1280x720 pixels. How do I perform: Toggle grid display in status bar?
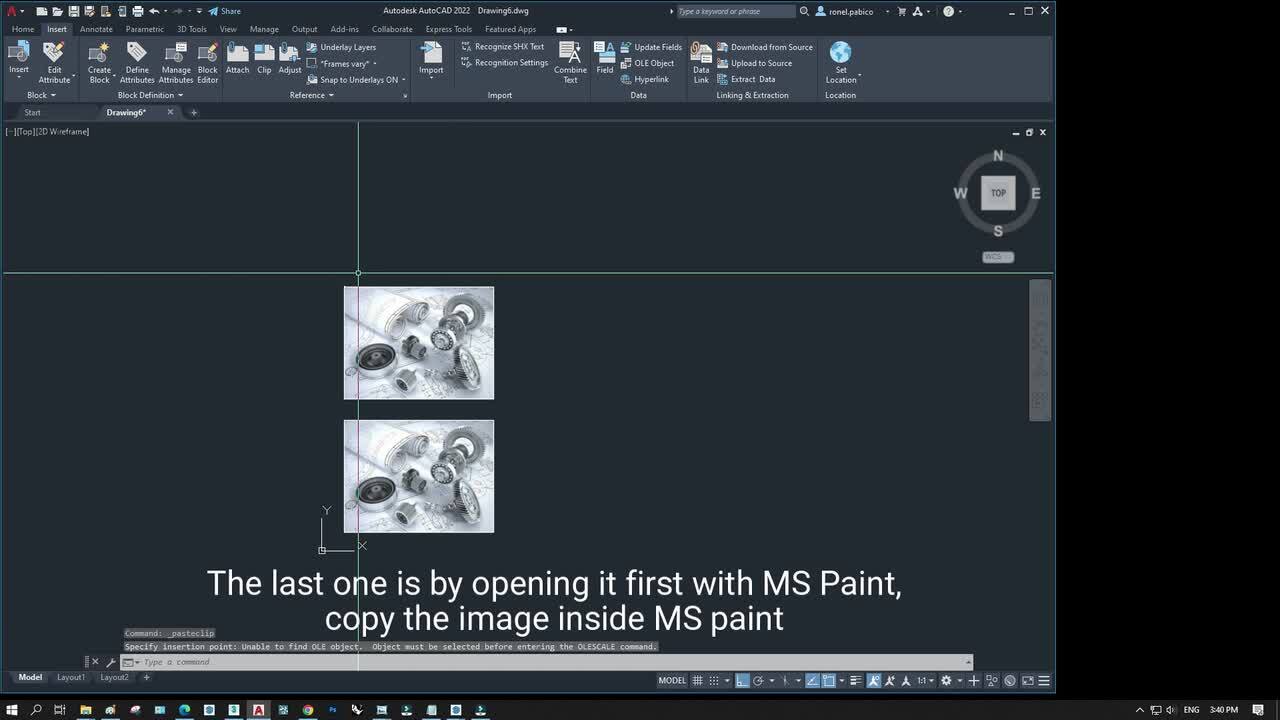pyautogui.click(x=698, y=681)
